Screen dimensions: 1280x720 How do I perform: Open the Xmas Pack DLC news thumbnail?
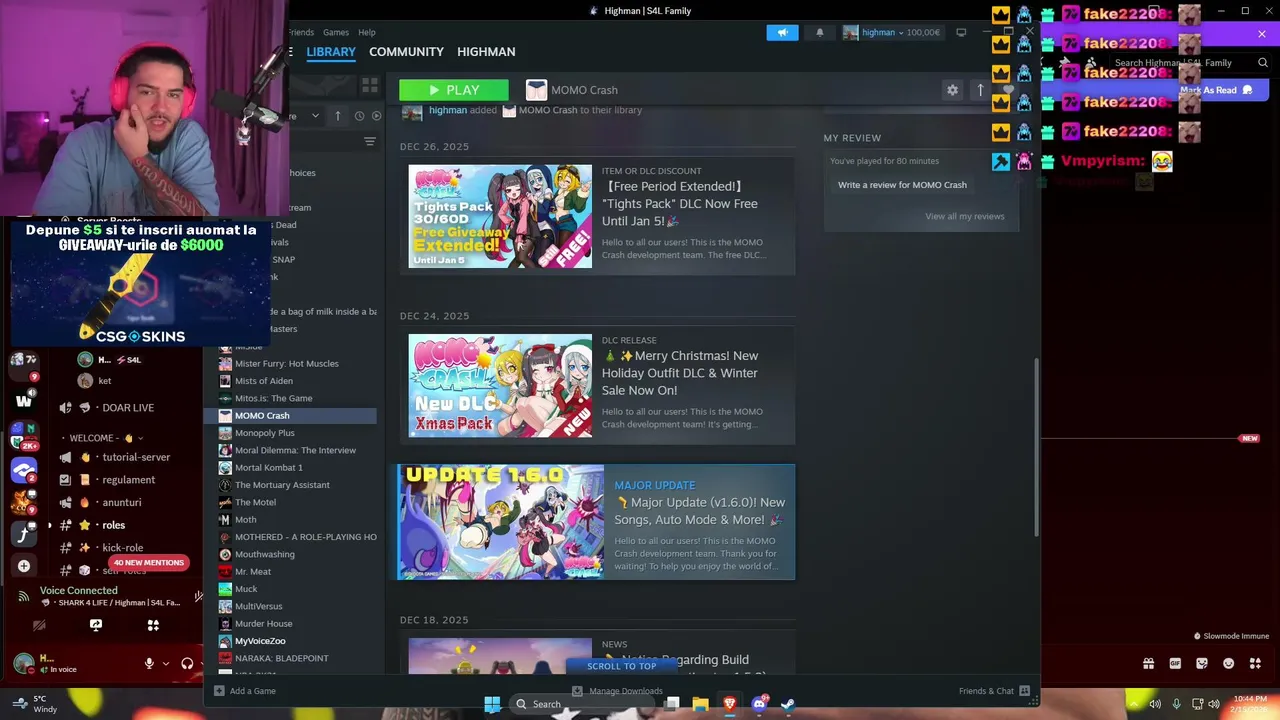tap(500, 385)
